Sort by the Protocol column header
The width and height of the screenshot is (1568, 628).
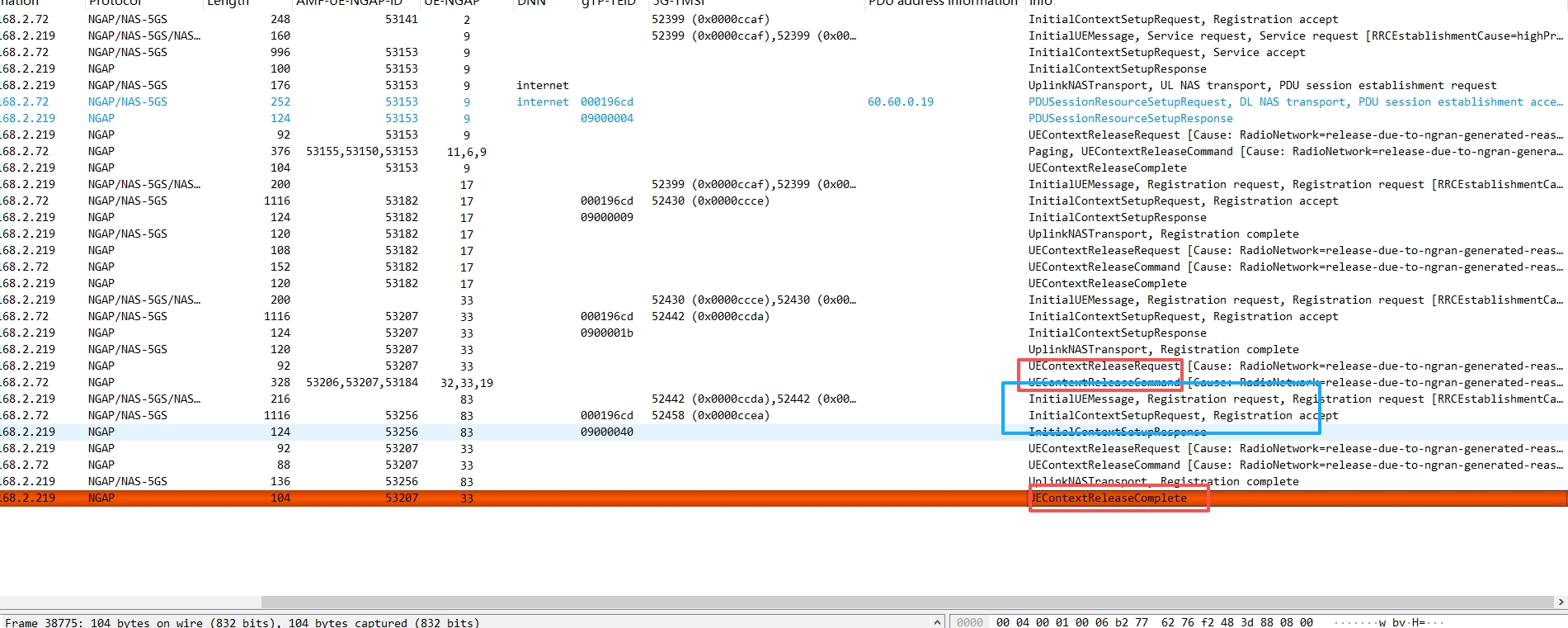[x=115, y=3]
